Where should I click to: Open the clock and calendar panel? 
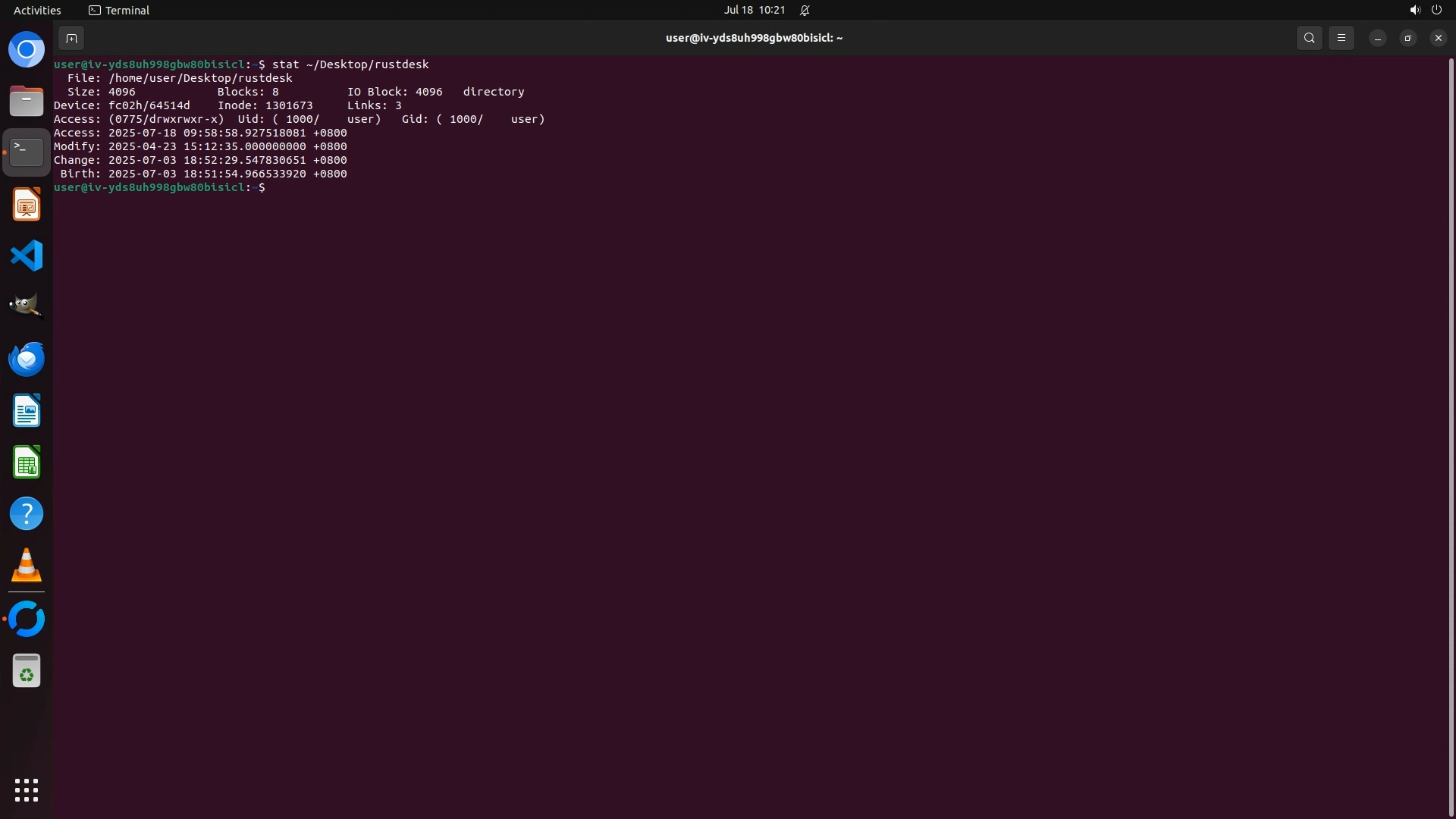754,10
